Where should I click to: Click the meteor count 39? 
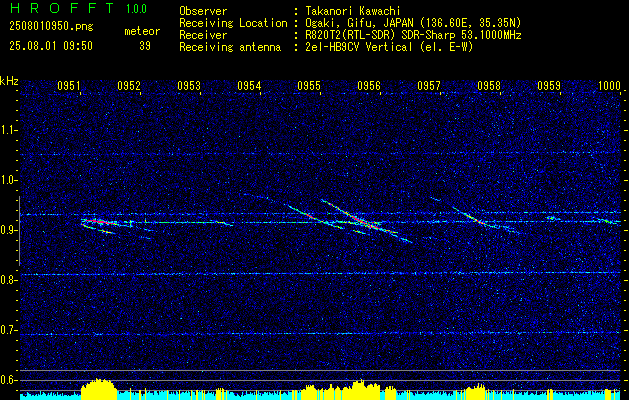coord(145,46)
